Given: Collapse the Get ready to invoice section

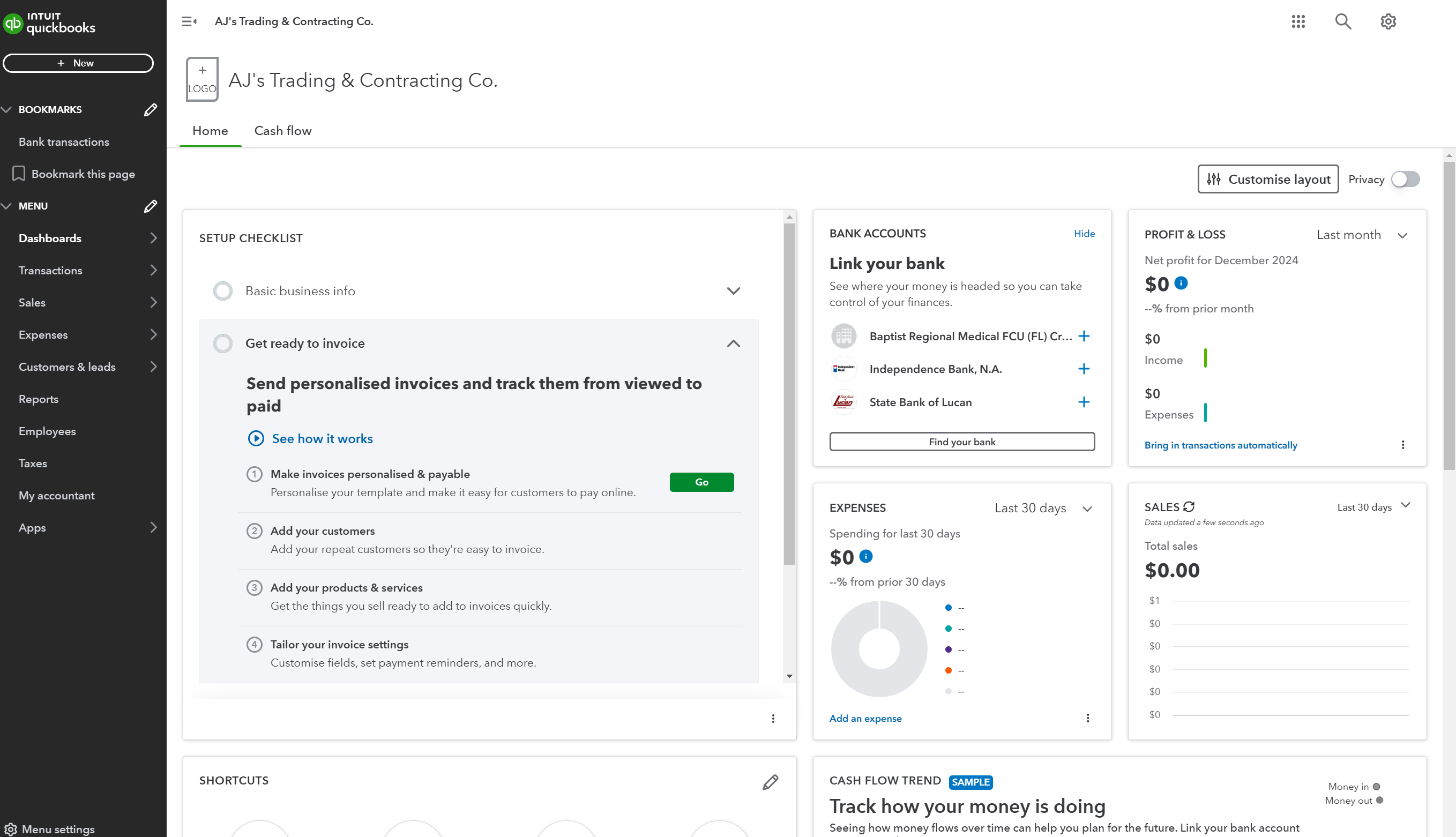Looking at the screenshot, I should (733, 343).
